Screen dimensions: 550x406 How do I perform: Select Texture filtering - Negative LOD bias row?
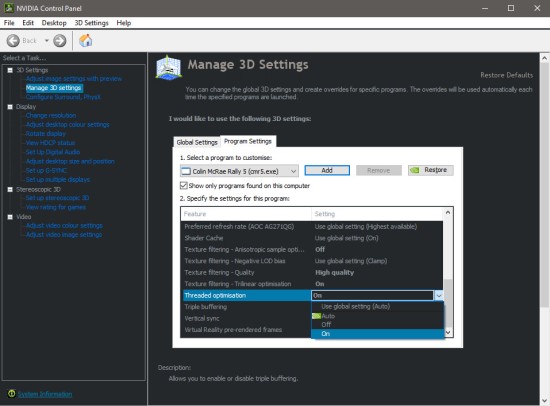point(312,261)
